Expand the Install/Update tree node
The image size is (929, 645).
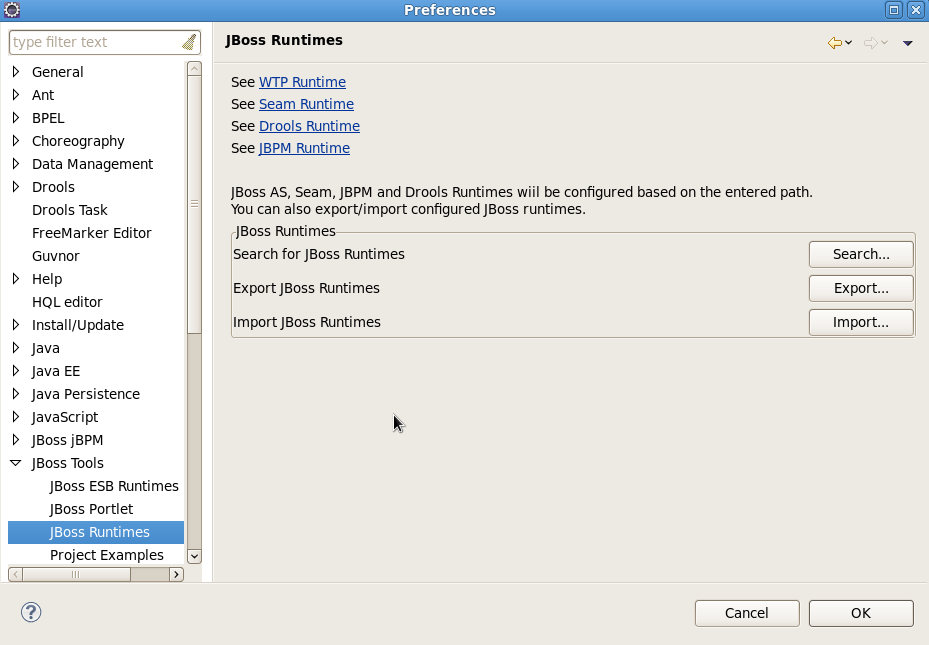click(x=16, y=325)
